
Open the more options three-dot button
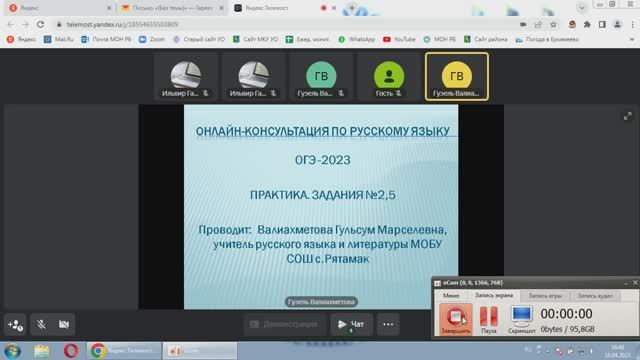388,324
